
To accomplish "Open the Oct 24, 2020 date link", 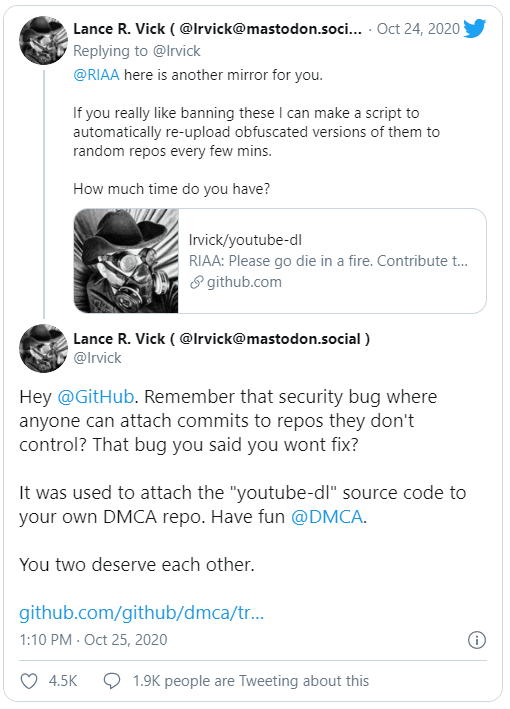I will [418, 28].
